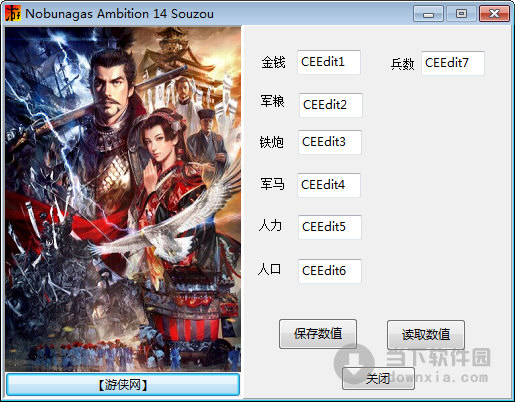Click the 金钱 input field CEEdit1

click(x=329, y=62)
